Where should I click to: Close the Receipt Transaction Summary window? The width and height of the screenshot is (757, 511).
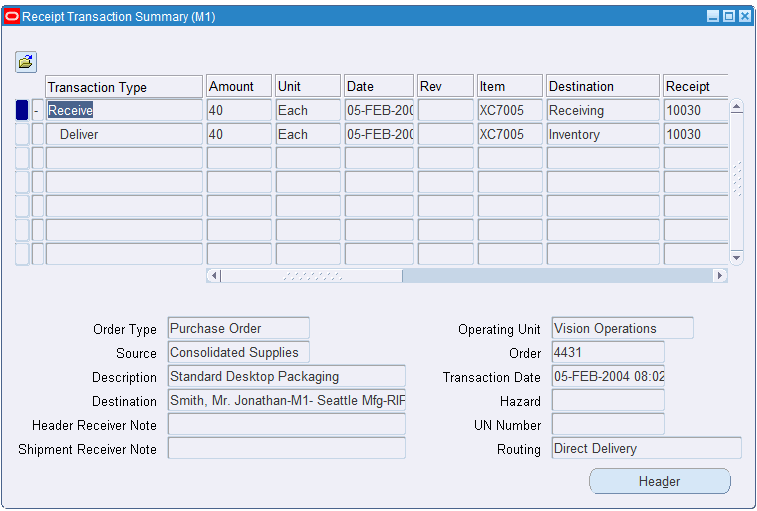pos(745,16)
